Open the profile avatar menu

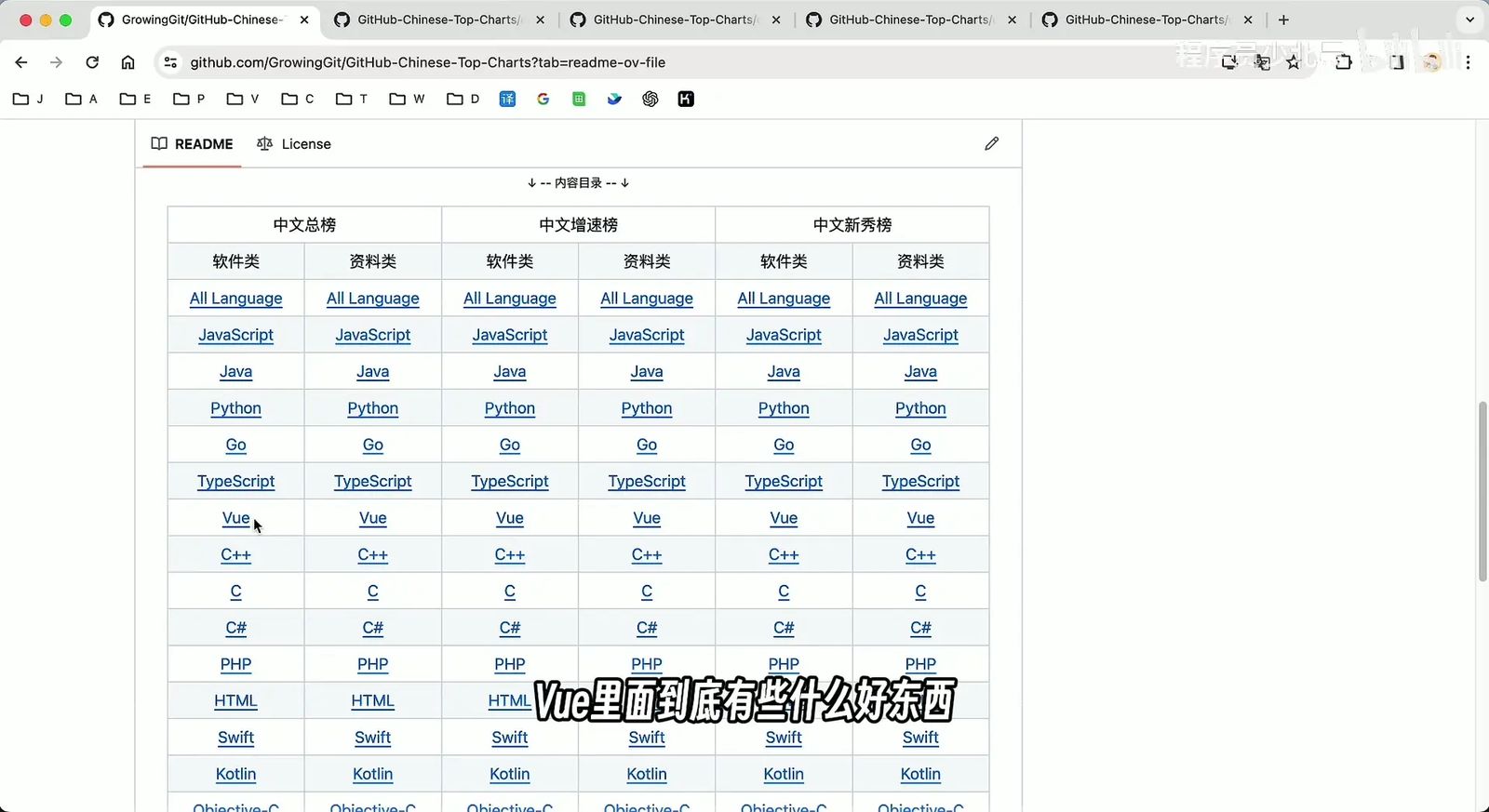1432,62
